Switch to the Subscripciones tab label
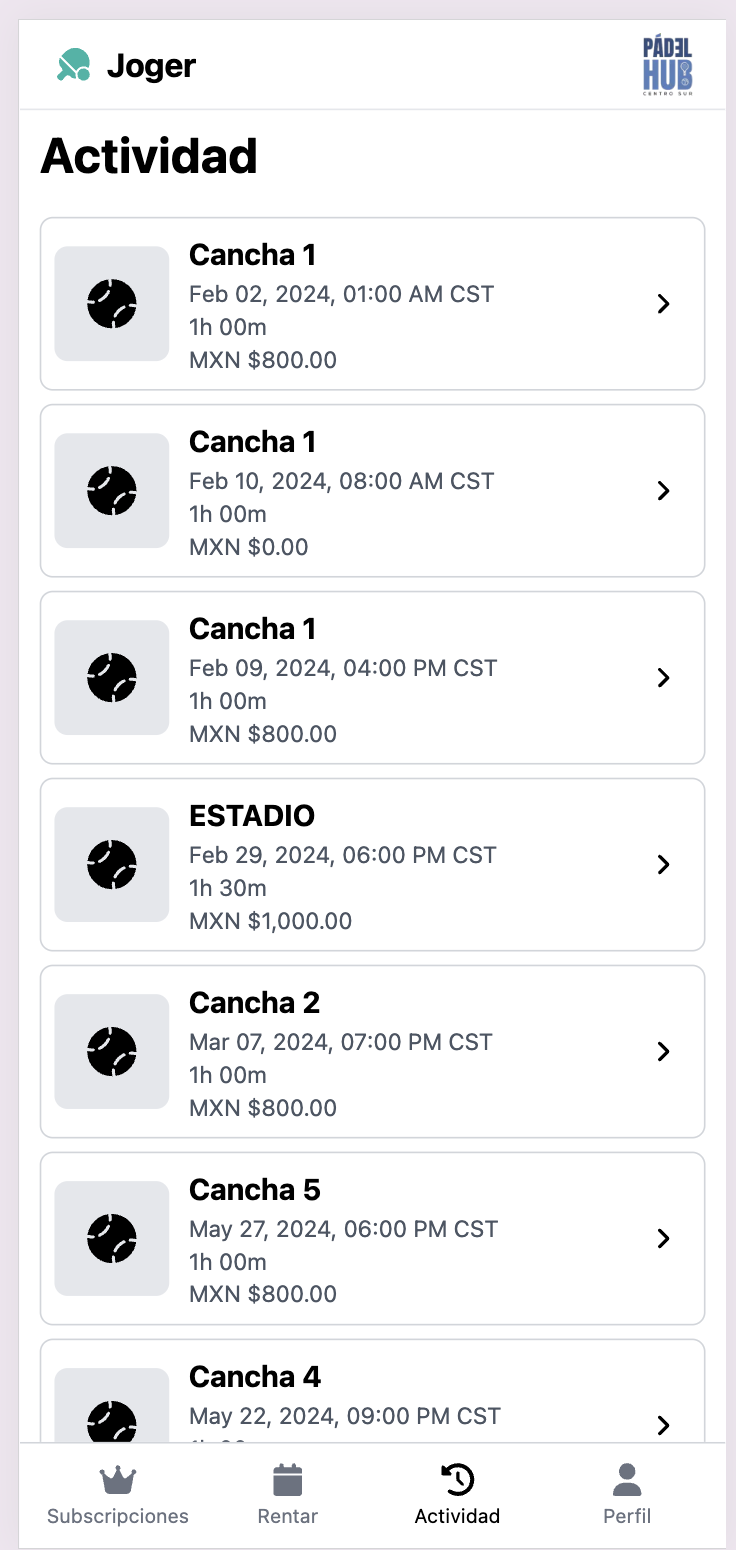The image size is (736, 1550). tap(118, 1516)
